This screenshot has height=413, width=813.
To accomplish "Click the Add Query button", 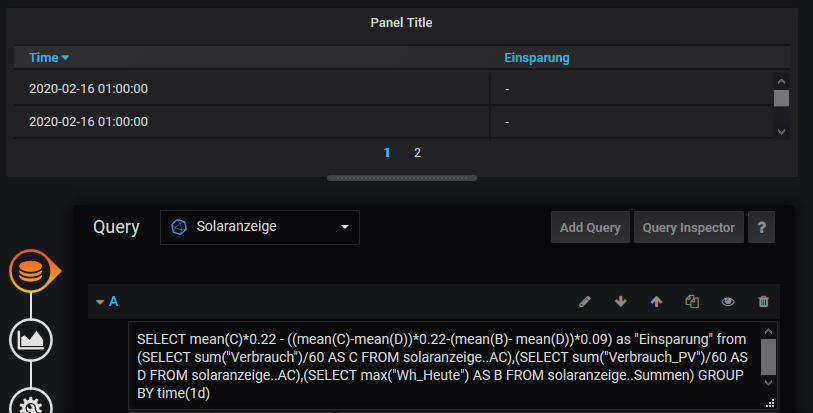I will coord(590,227).
